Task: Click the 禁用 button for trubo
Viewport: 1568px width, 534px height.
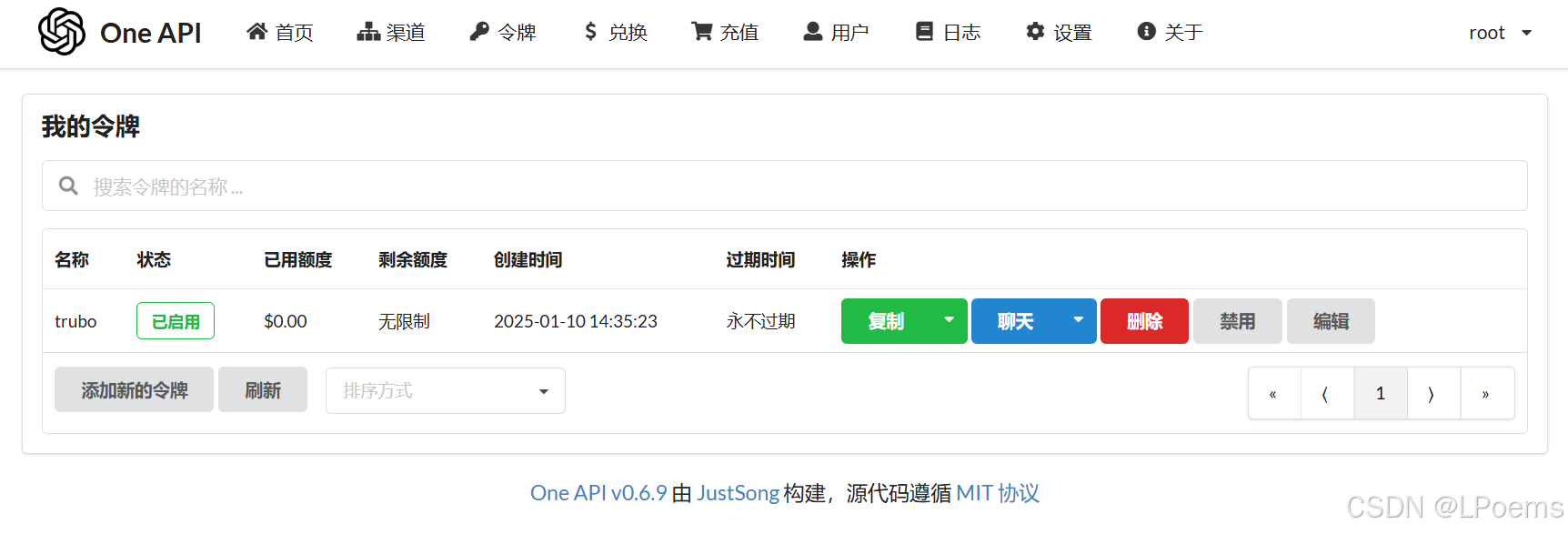Action: pyautogui.click(x=1238, y=321)
